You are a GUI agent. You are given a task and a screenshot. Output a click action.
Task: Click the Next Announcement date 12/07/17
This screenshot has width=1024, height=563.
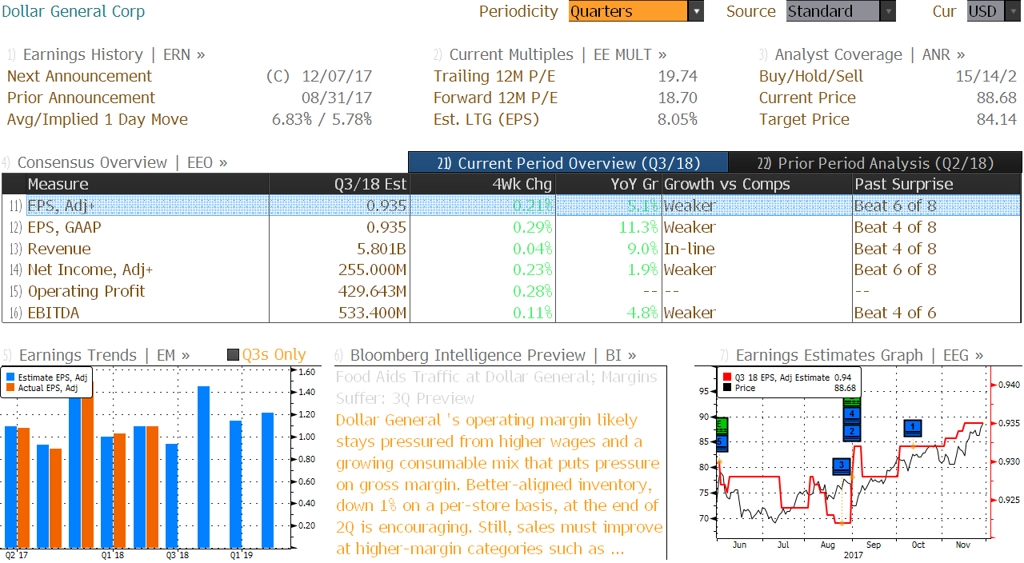click(336, 76)
